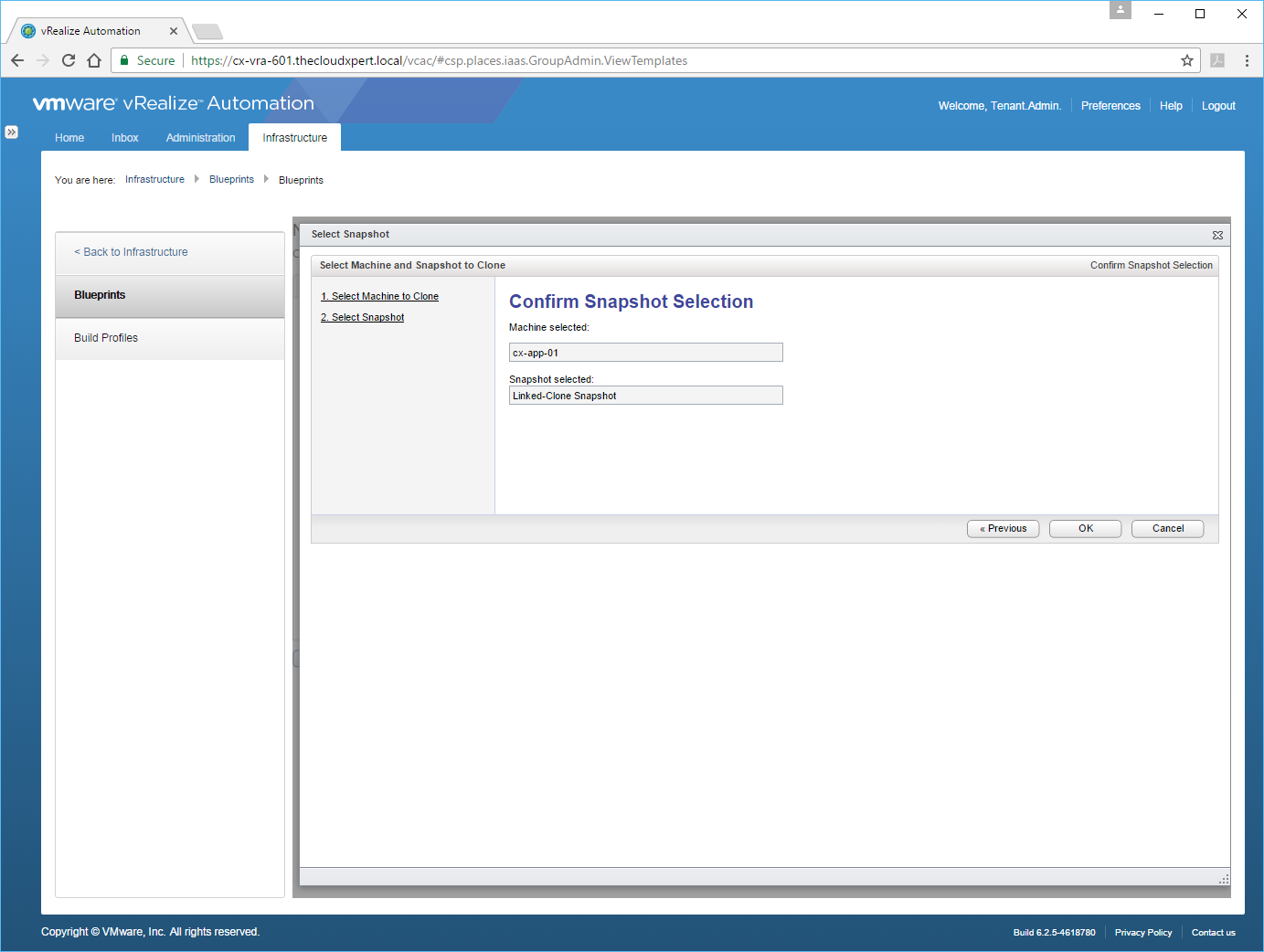The width and height of the screenshot is (1264, 952).
Task: Switch to the Administration tab
Action: (x=200, y=138)
